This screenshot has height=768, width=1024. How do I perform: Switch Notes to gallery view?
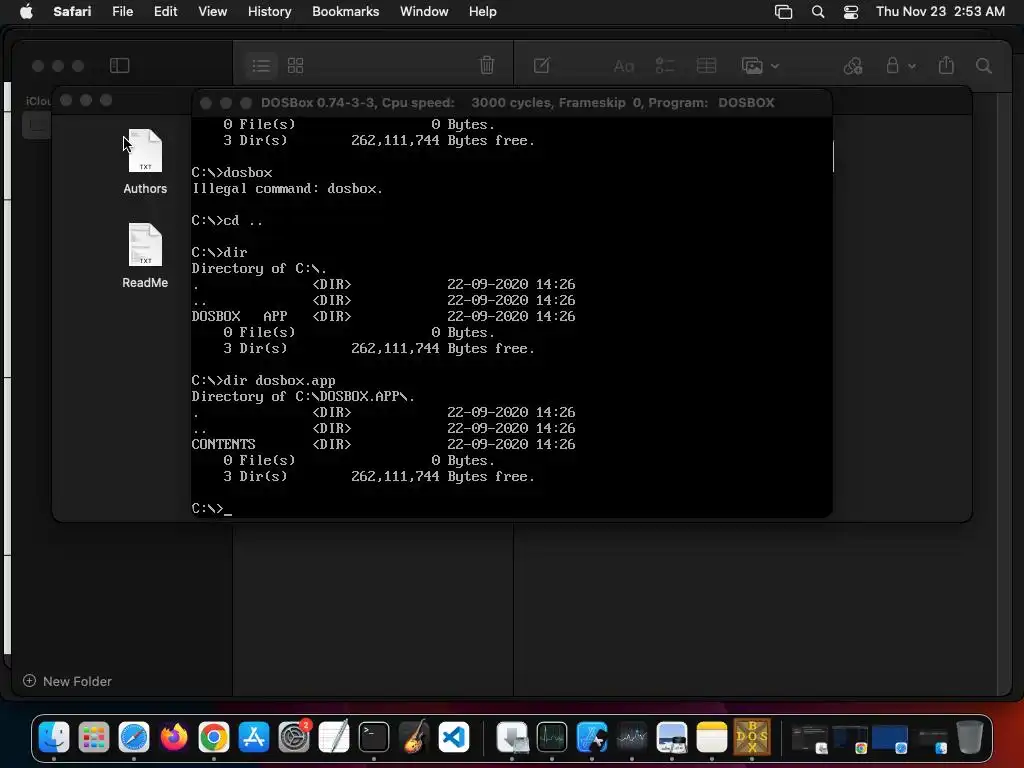point(296,65)
